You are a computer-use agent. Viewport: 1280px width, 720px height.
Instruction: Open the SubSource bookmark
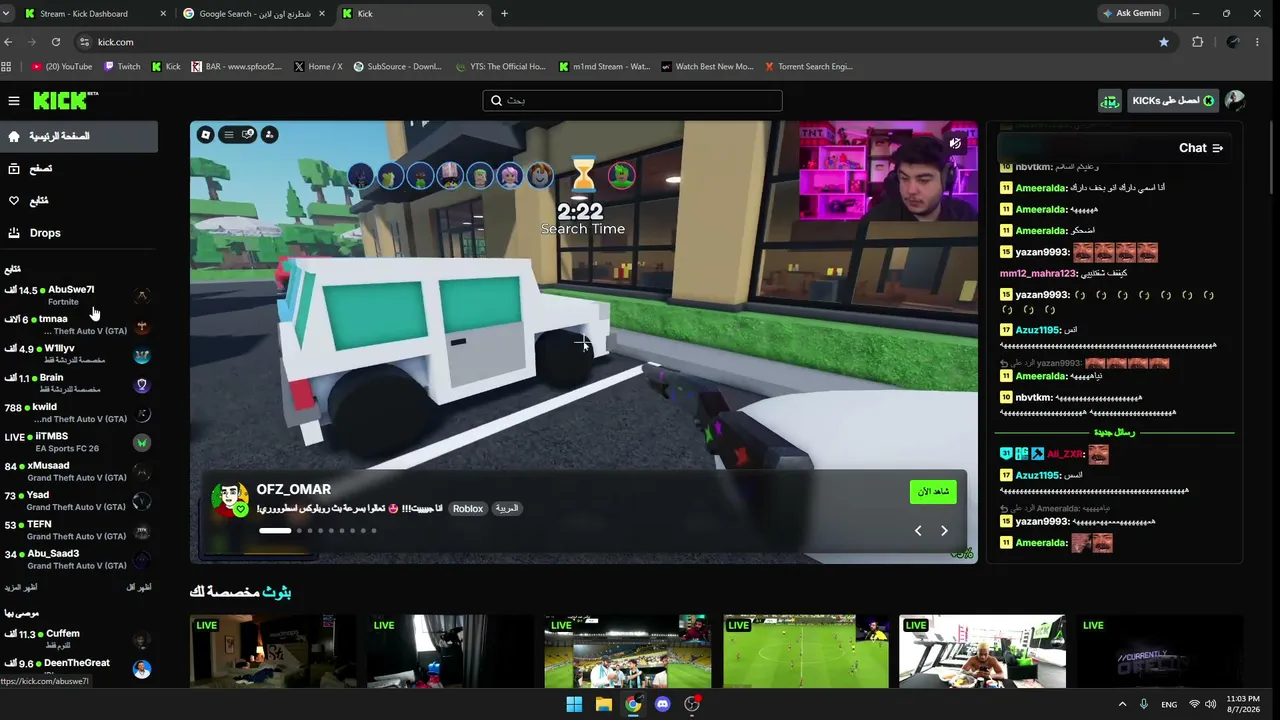pyautogui.click(x=396, y=67)
